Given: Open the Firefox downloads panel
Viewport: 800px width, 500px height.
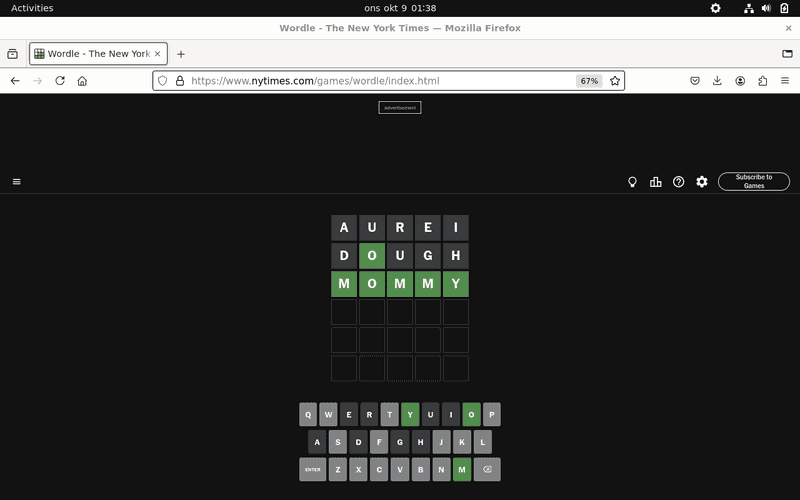Looking at the screenshot, I should (717, 81).
